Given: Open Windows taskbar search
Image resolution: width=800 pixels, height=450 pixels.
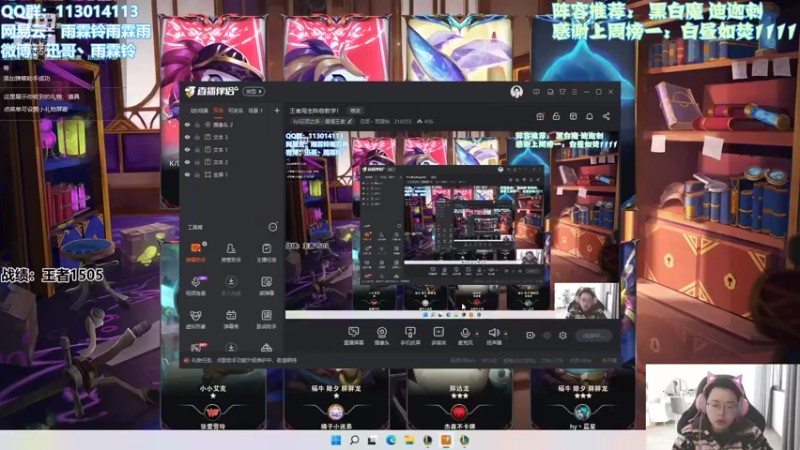Looking at the screenshot, I should pyautogui.click(x=354, y=440).
